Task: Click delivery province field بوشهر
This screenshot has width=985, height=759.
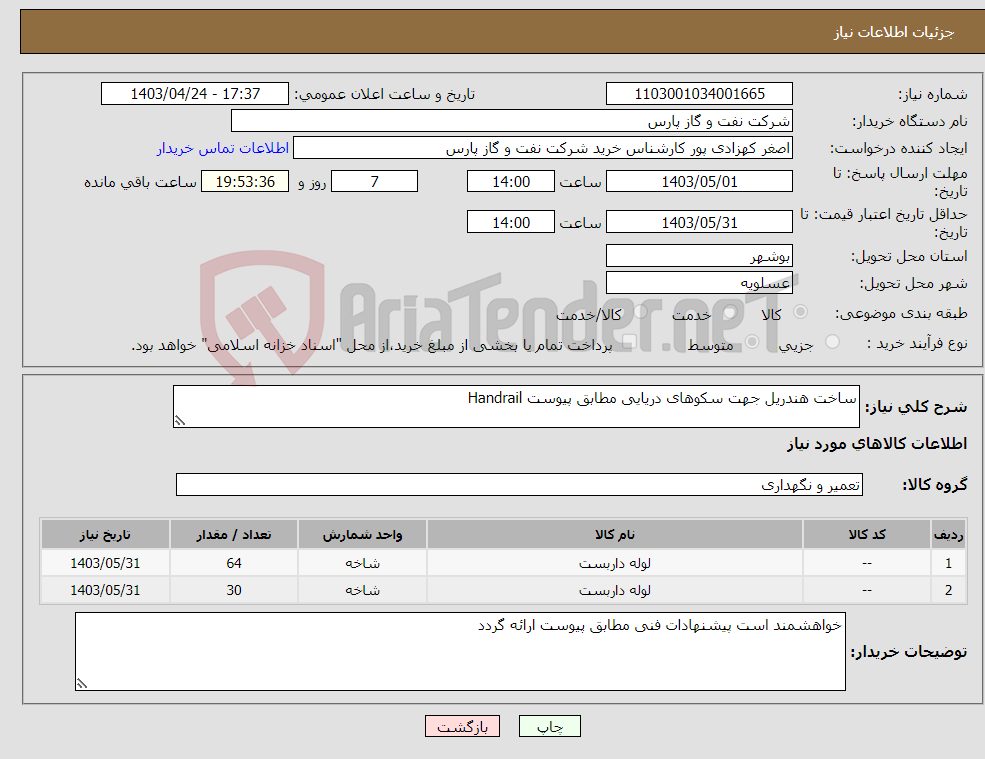Action: point(699,256)
